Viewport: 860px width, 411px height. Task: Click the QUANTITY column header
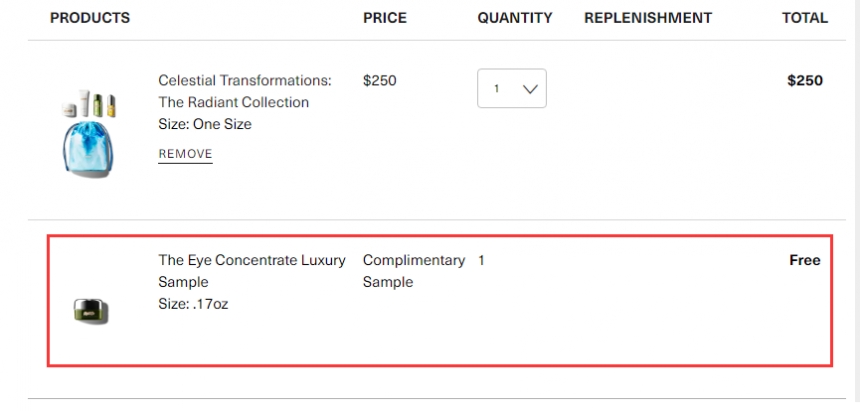515,18
